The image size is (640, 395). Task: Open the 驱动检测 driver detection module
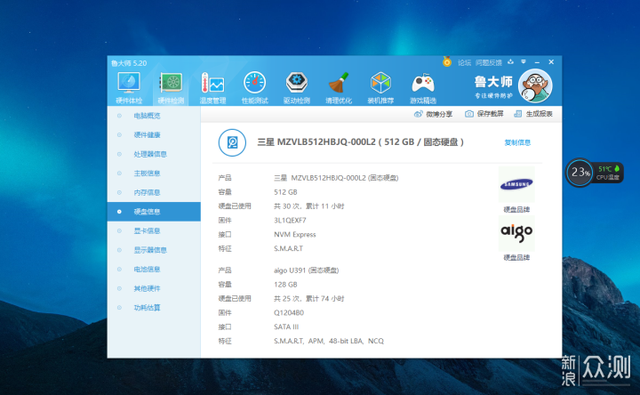click(297, 88)
